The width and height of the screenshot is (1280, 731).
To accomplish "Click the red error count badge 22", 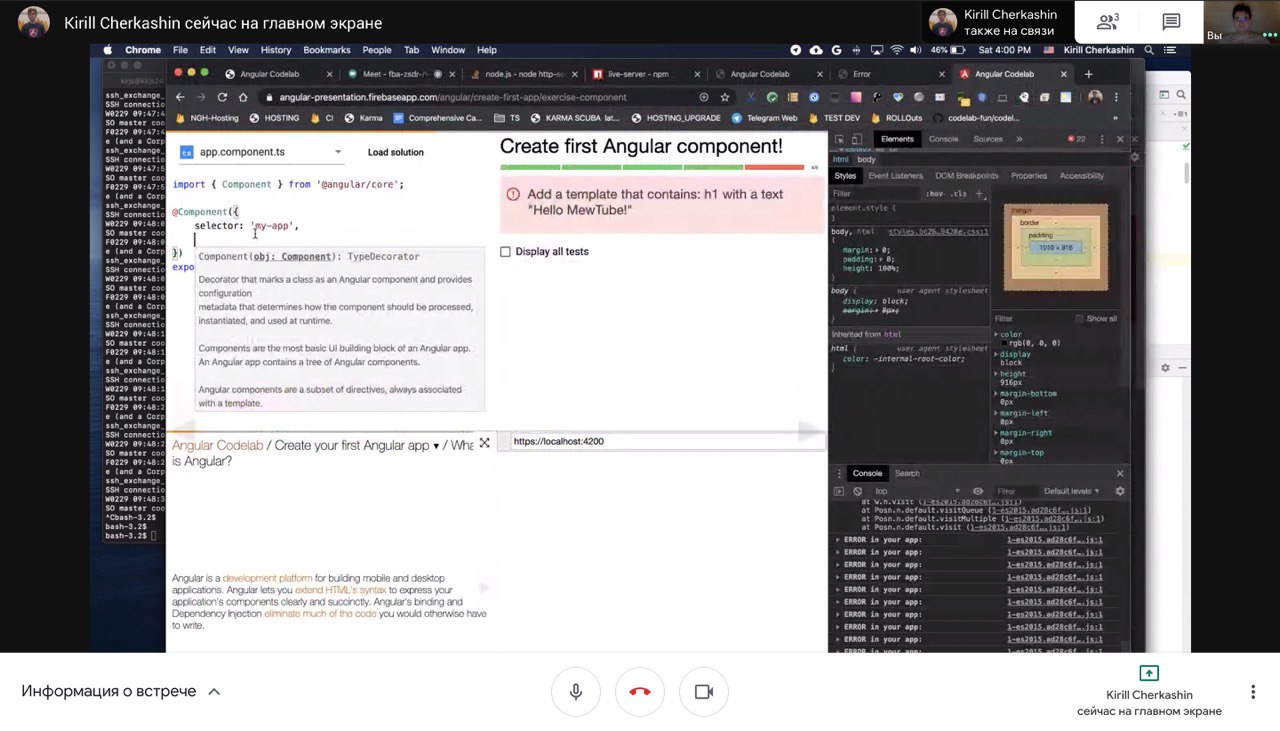I will pos(1076,139).
